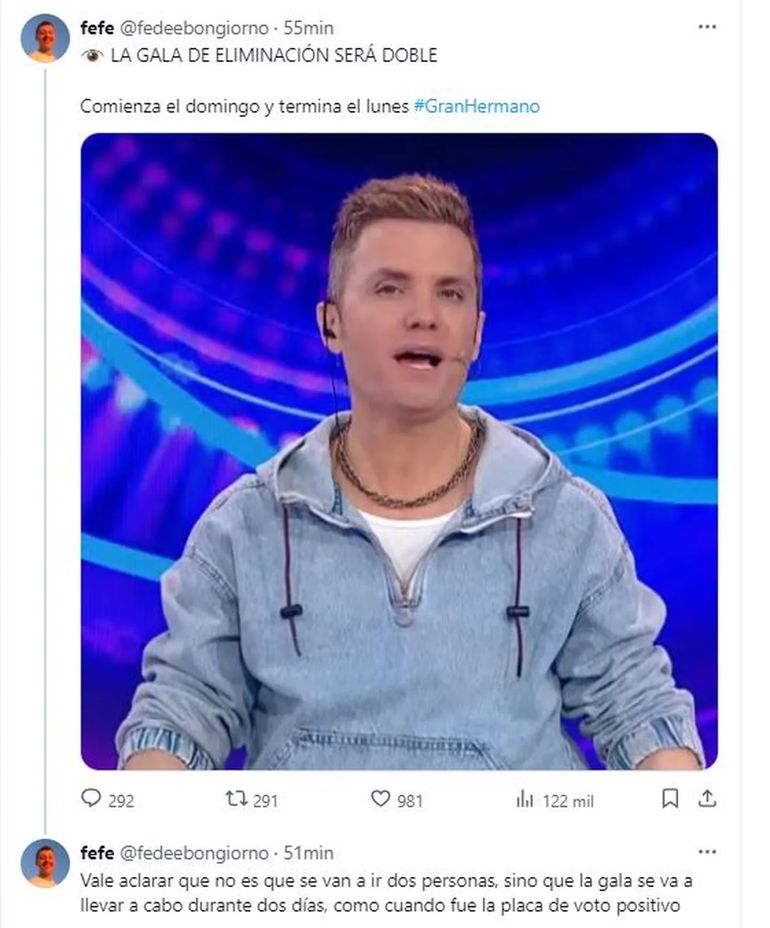Image resolution: width=770 pixels, height=928 pixels.
Task: Click the 51min timestamp
Action: (x=310, y=853)
